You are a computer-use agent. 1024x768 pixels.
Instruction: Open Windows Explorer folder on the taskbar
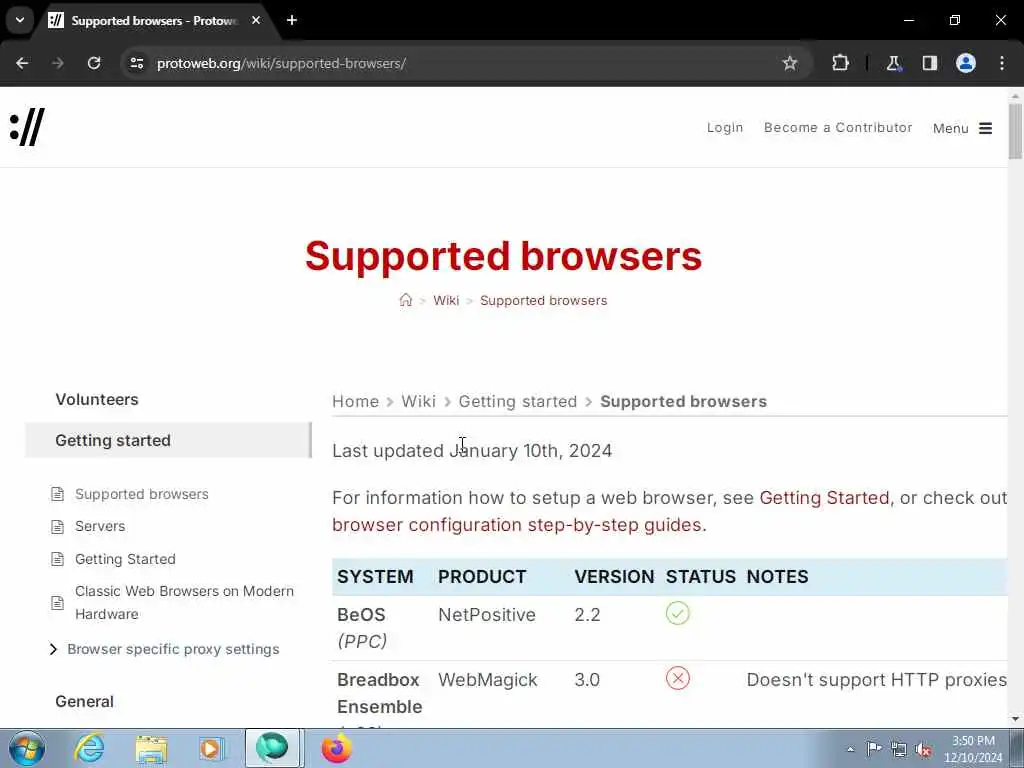pyautogui.click(x=152, y=748)
